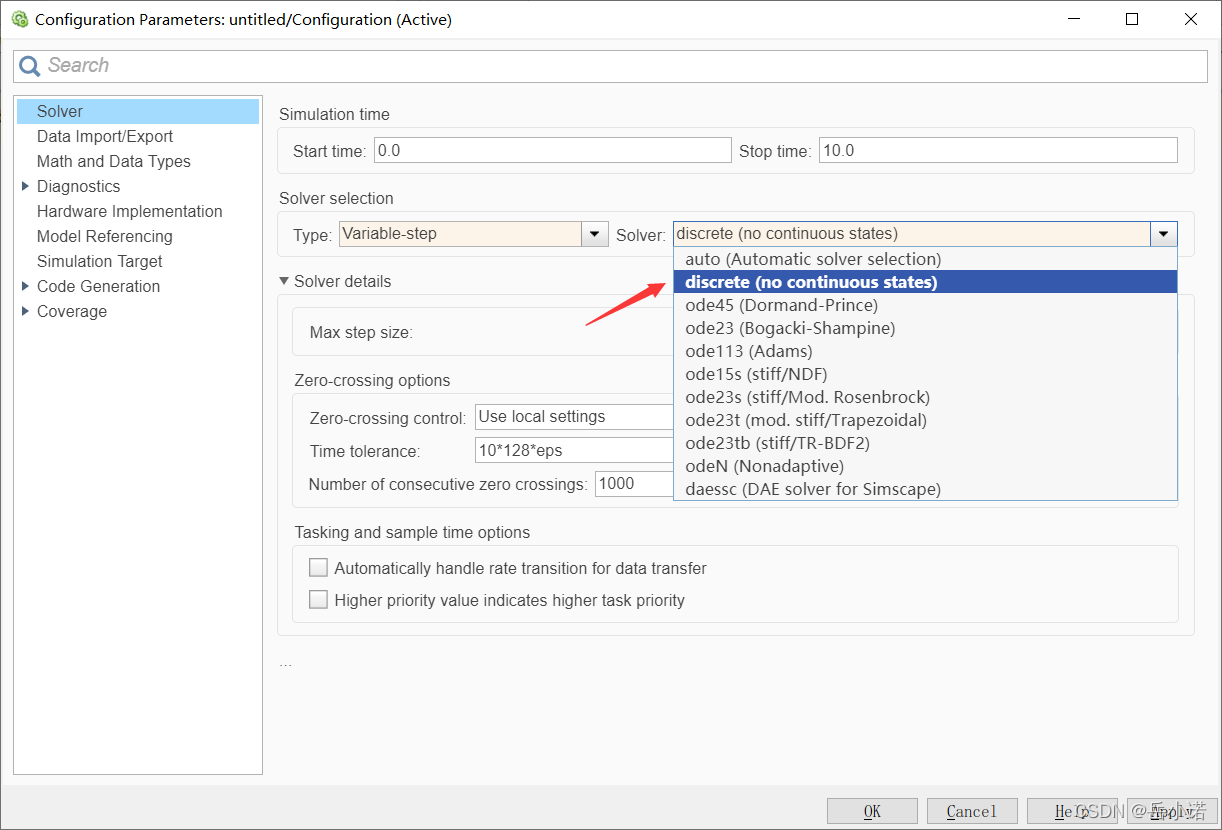Image resolution: width=1222 pixels, height=830 pixels.
Task: Choose ode23 (Bogacki-Shampine) solver
Action: tap(925, 328)
